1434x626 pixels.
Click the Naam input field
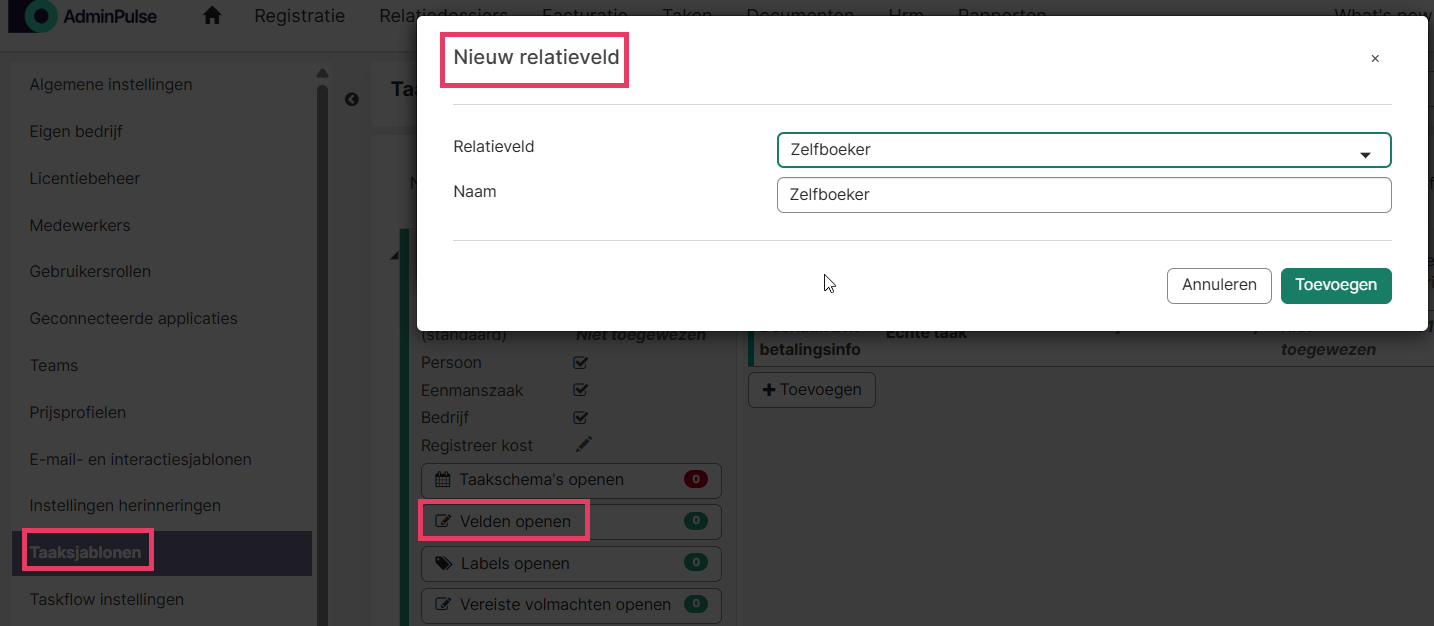pyautogui.click(x=1084, y=195)
